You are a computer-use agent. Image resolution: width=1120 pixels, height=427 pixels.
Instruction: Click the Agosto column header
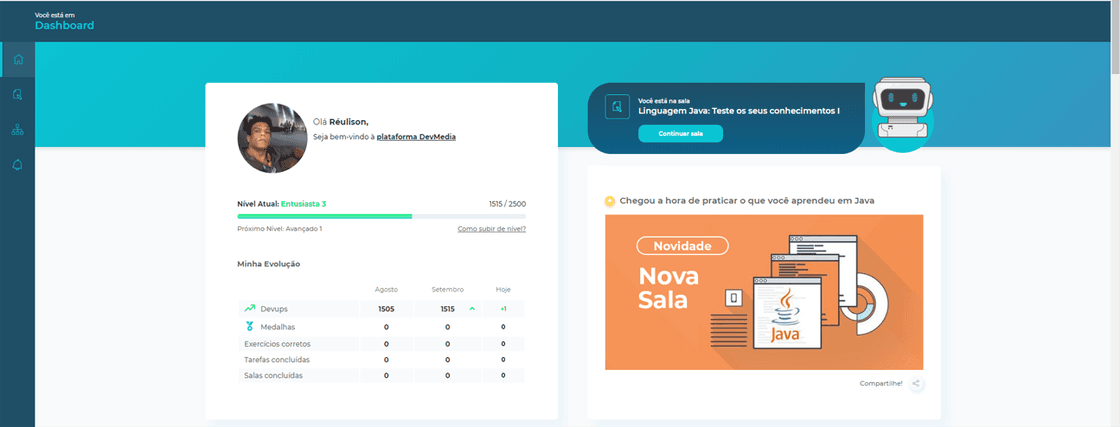click(386, 289)
